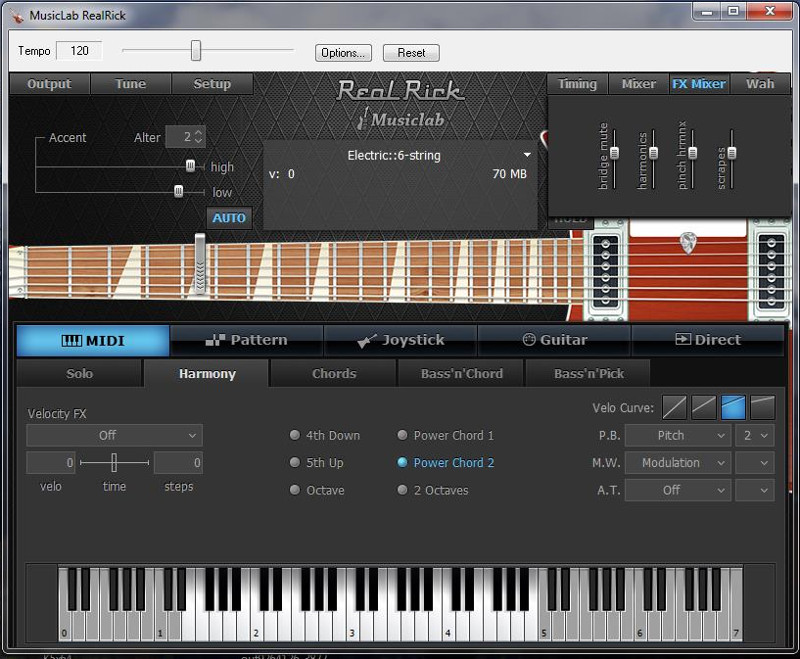Open the M.W. Modulation dropdown
The height and width of the screenshot is (659, 800).
(678, 463)
